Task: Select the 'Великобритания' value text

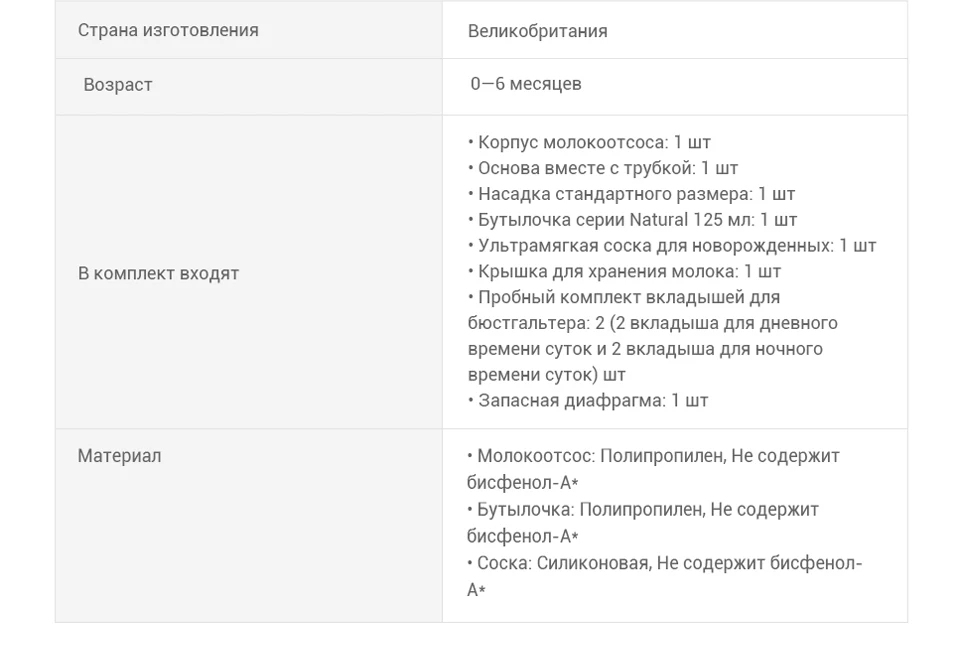Action: click(538, 31)
